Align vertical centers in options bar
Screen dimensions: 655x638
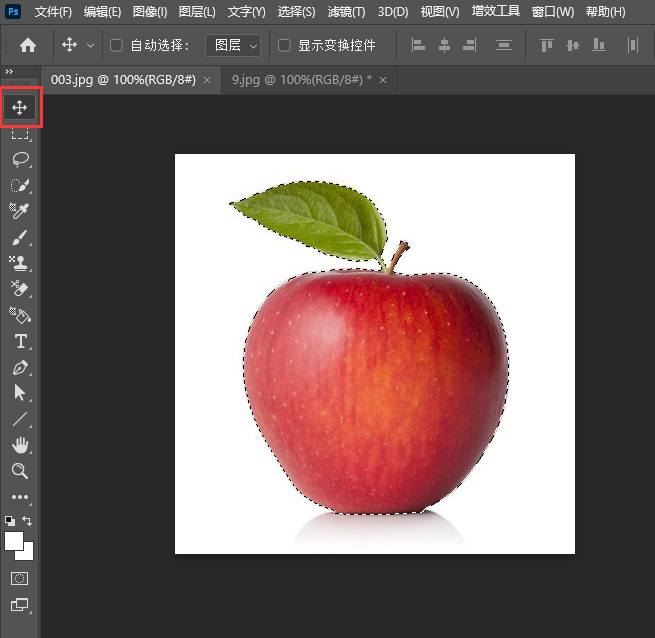(573, 45)
